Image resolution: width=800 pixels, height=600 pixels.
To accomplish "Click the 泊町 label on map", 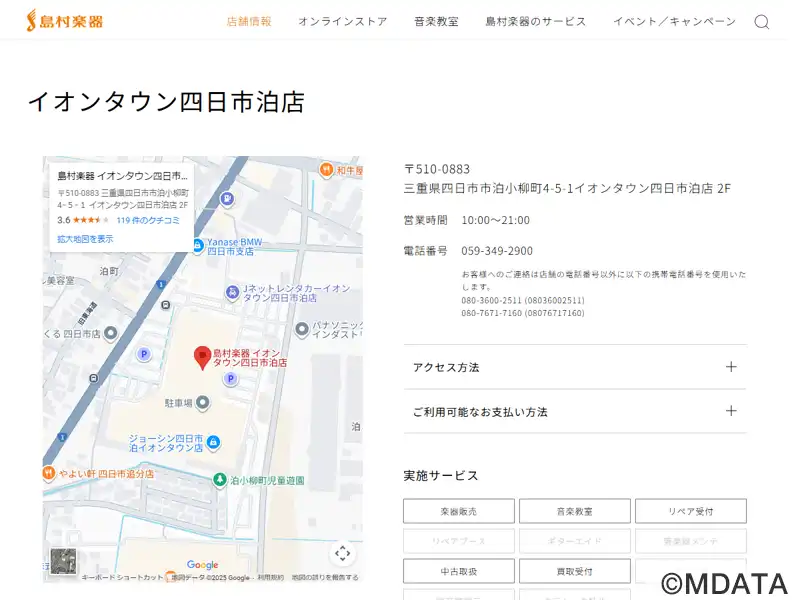I will click(109, 271).
